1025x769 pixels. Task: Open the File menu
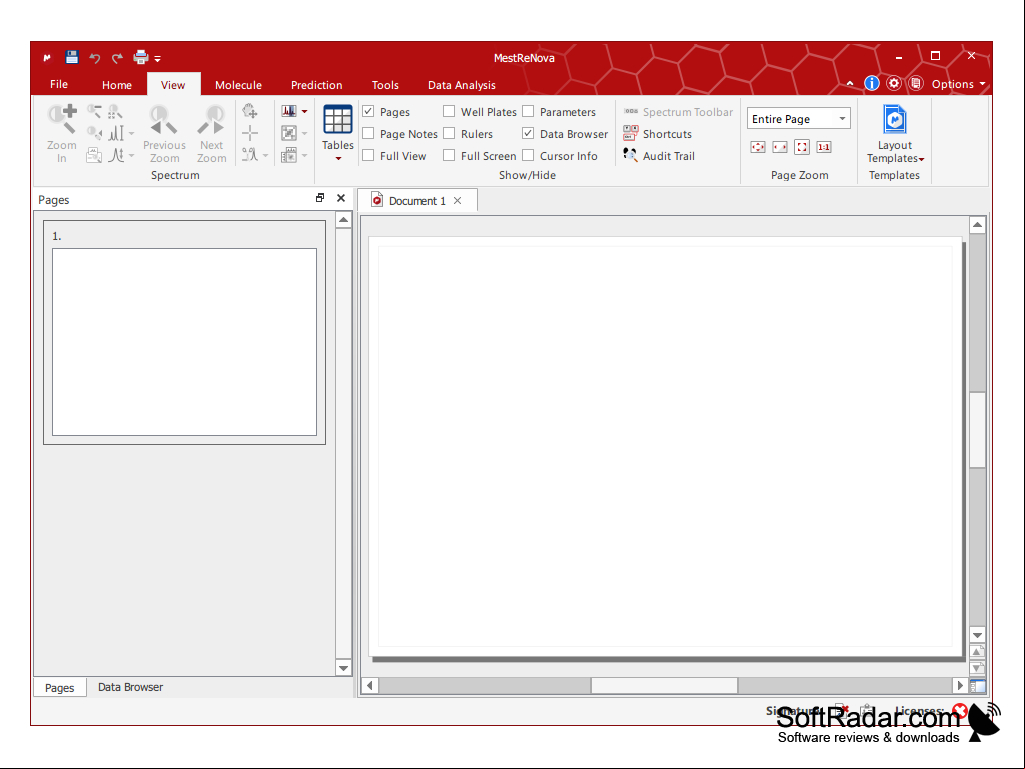point(59,84)
